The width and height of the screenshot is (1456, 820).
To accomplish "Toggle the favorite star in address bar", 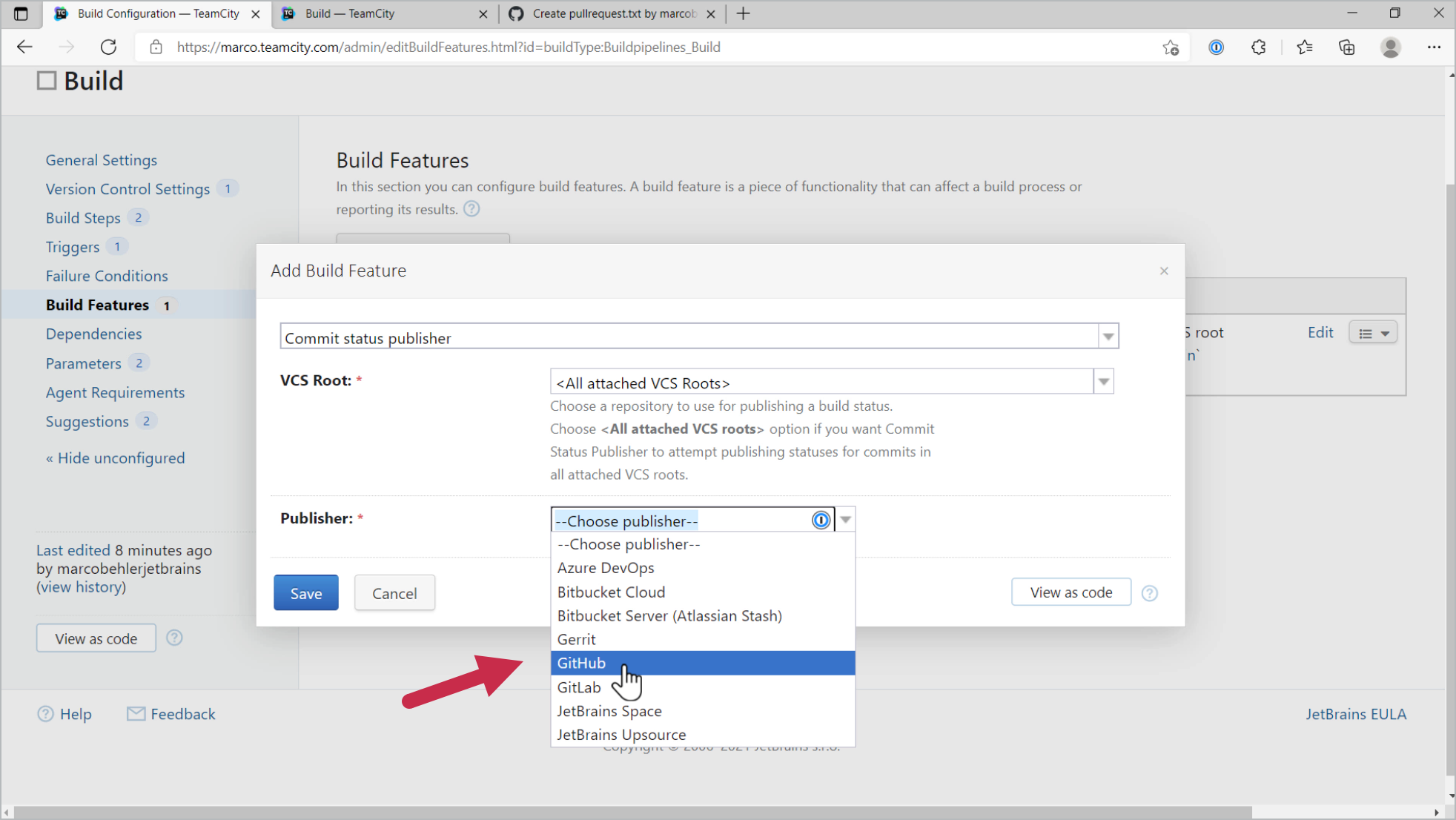I will 1171,47.
